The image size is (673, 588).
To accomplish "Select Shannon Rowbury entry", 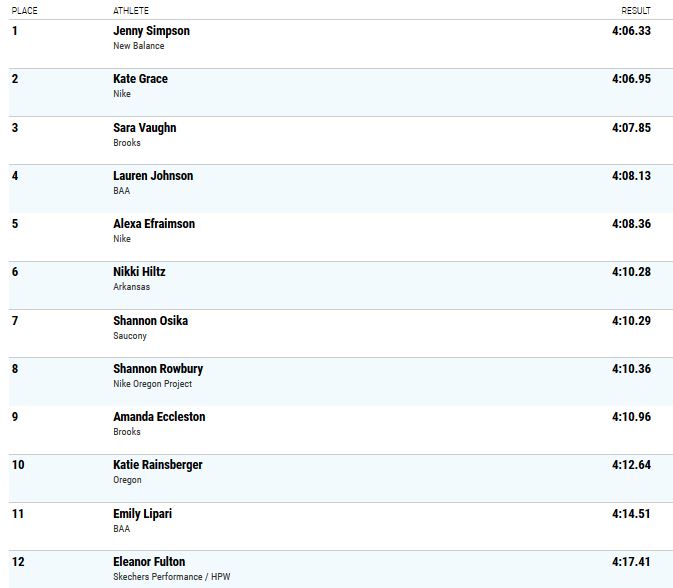I will tap(158, 369).
